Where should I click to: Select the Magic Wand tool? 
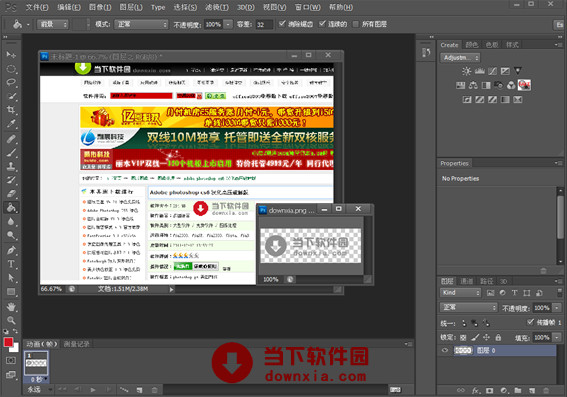pos(11,96)
